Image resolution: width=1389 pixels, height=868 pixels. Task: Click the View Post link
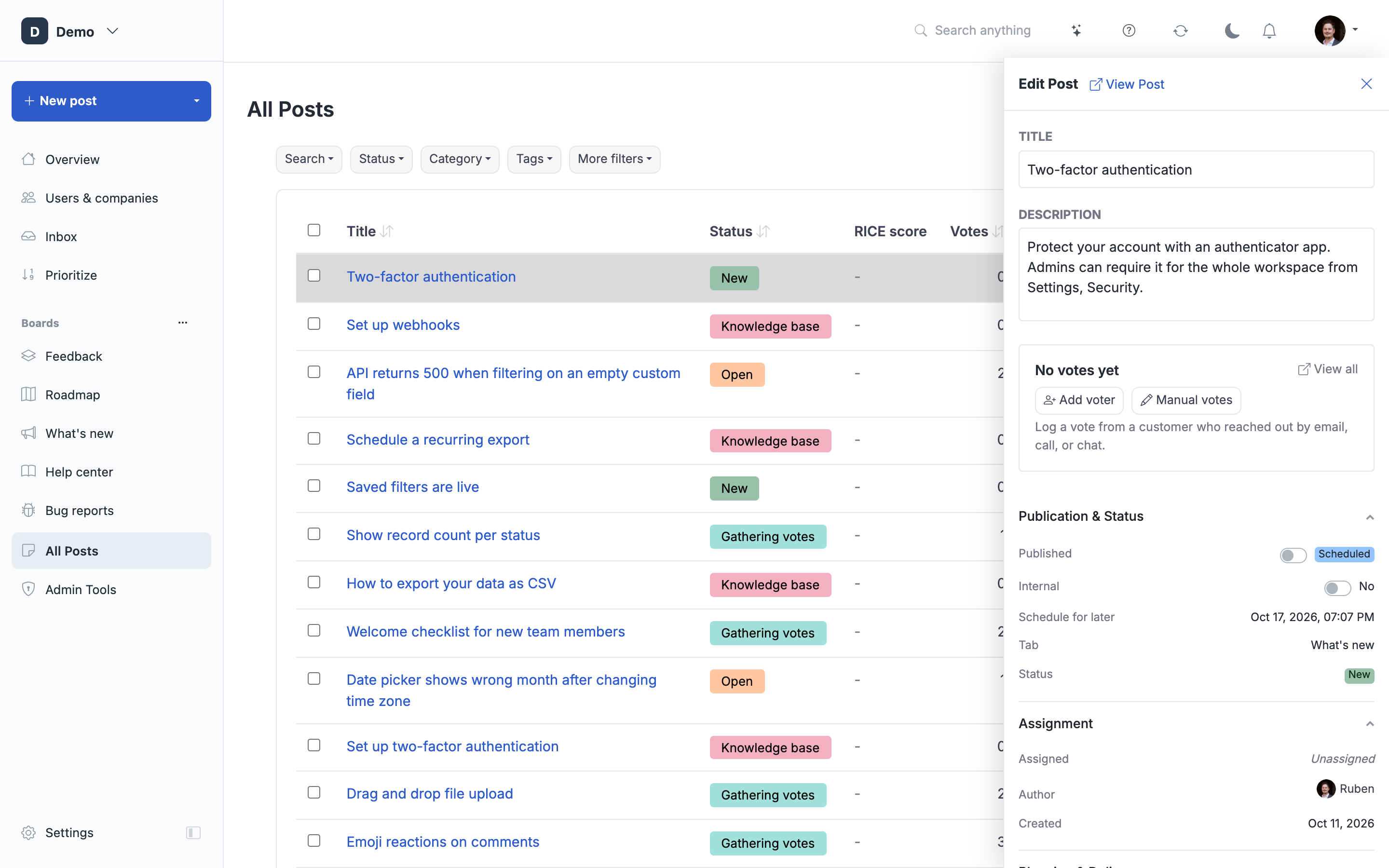pyautogui.click(x=1127, y=84)
